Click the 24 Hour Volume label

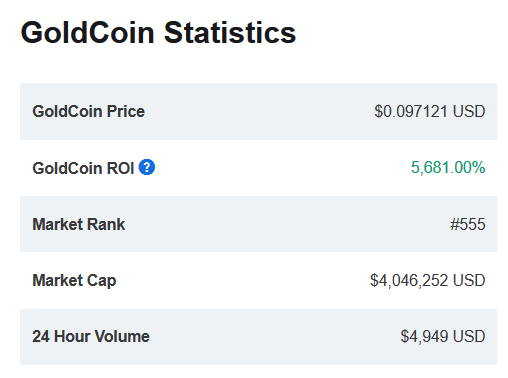[91, 336]
